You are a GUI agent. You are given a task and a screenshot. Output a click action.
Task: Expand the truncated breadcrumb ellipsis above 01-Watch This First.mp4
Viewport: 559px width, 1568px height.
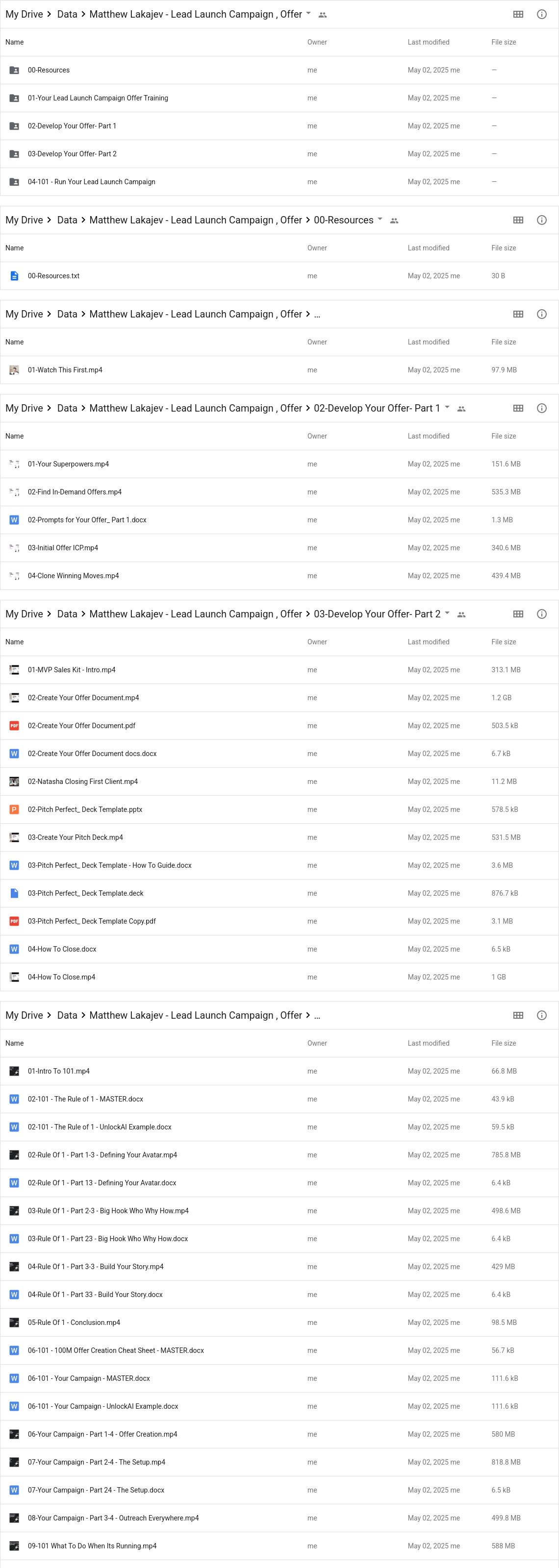coord(317,315)
